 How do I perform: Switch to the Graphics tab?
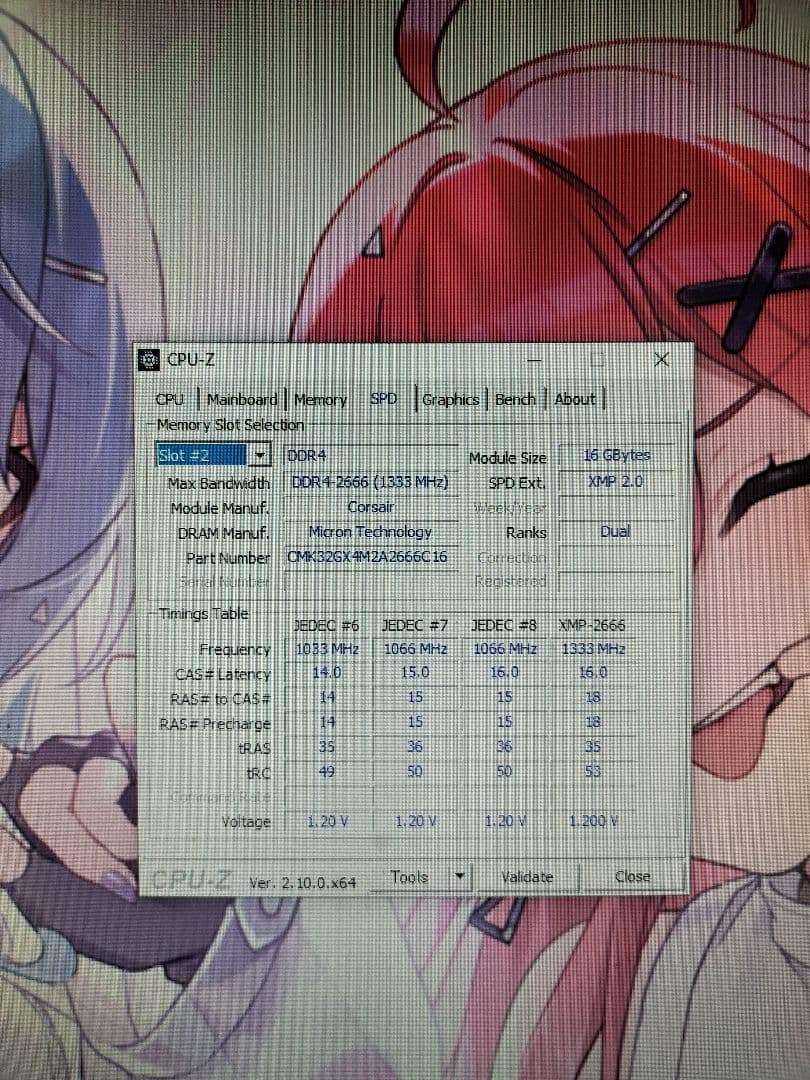point(450,399)
